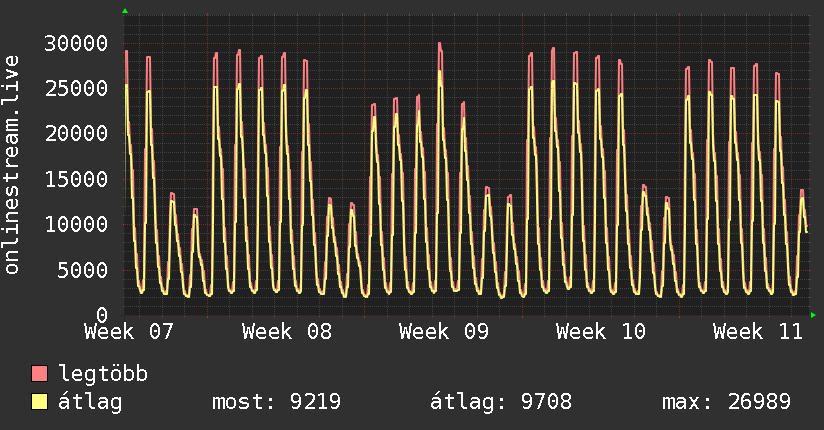824x430 pixels.
Task: Click the Week 10 axis label
Action: tap(601, 332)
